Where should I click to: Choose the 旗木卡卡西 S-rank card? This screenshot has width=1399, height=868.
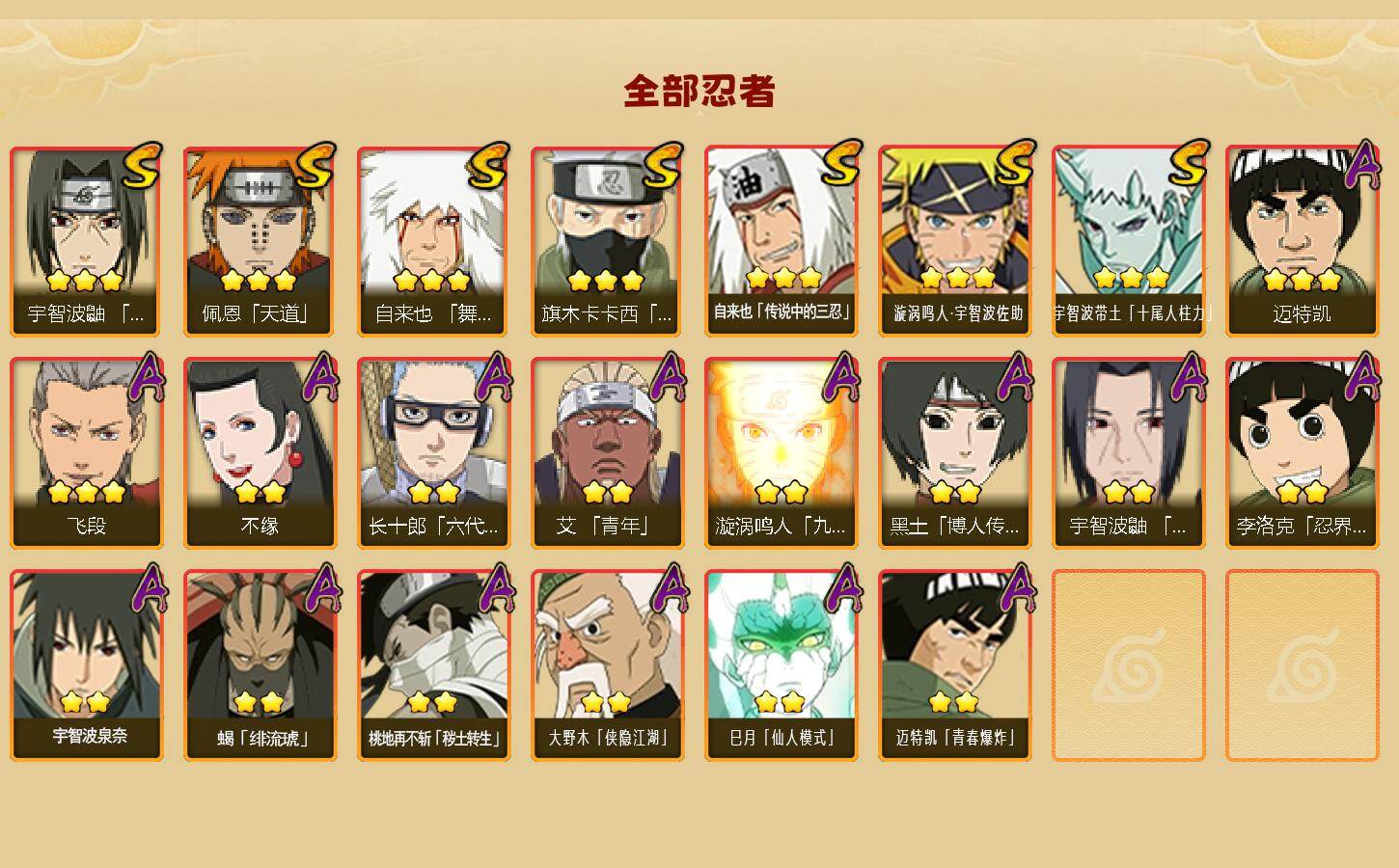click(607, 241)
